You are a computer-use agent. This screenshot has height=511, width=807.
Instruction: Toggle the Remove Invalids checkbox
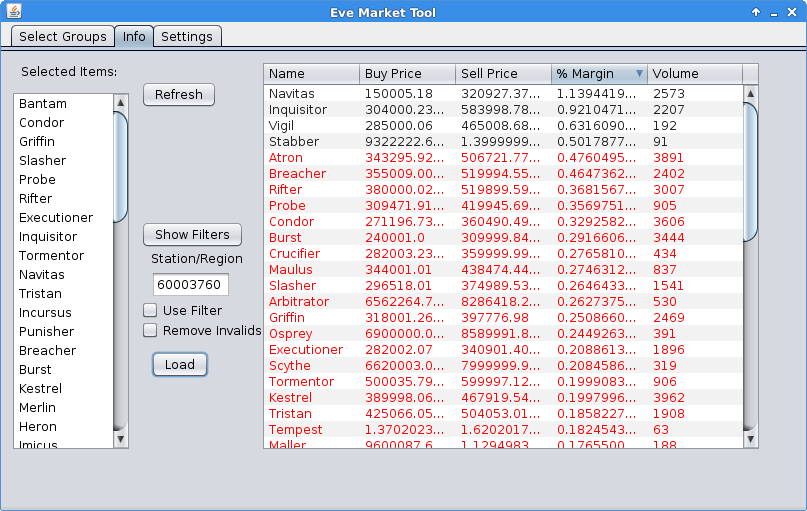point(150,330)
